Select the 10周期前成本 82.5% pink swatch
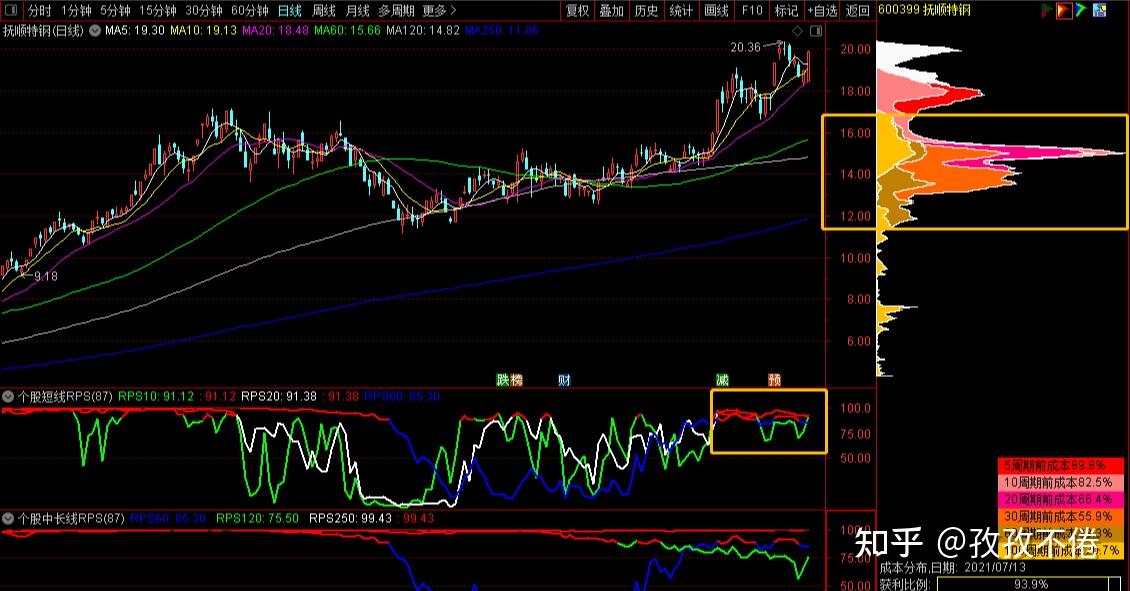 (1061, 482)
